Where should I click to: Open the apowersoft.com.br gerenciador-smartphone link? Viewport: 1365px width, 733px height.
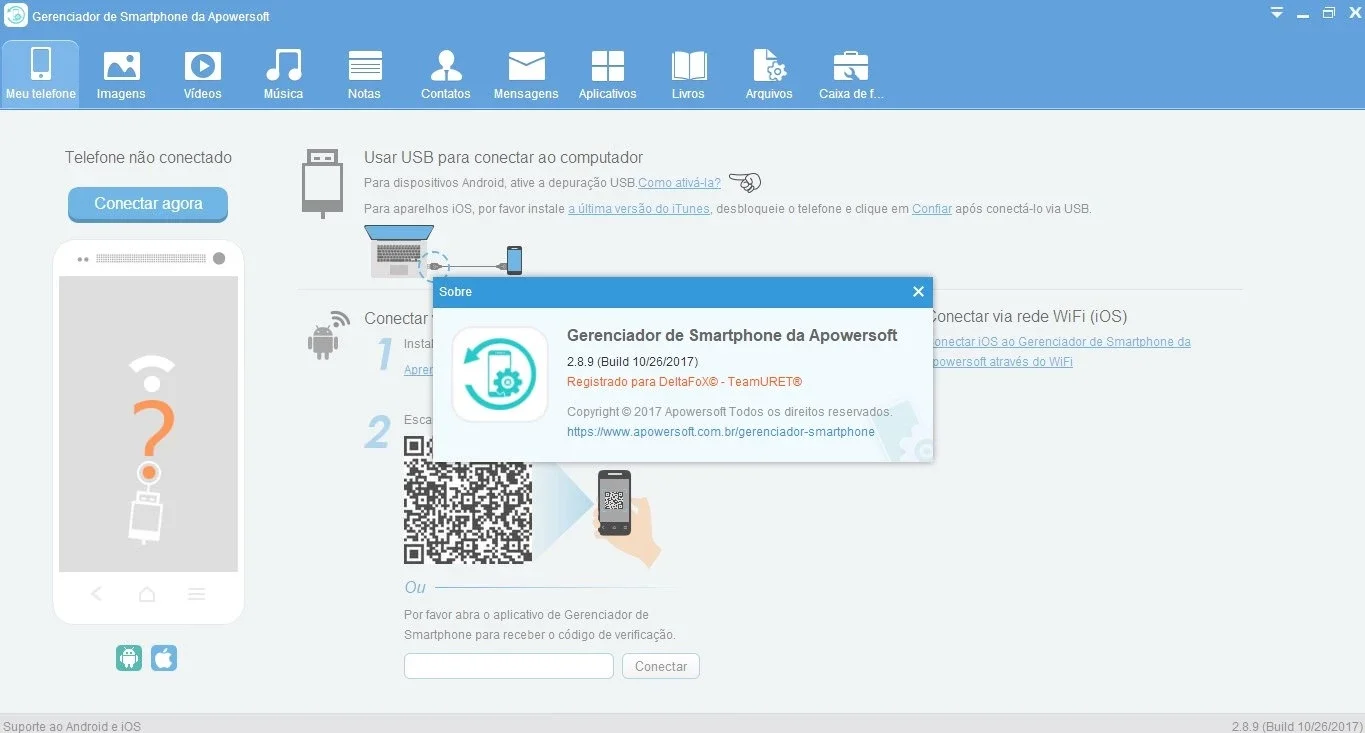click(721, 432)
